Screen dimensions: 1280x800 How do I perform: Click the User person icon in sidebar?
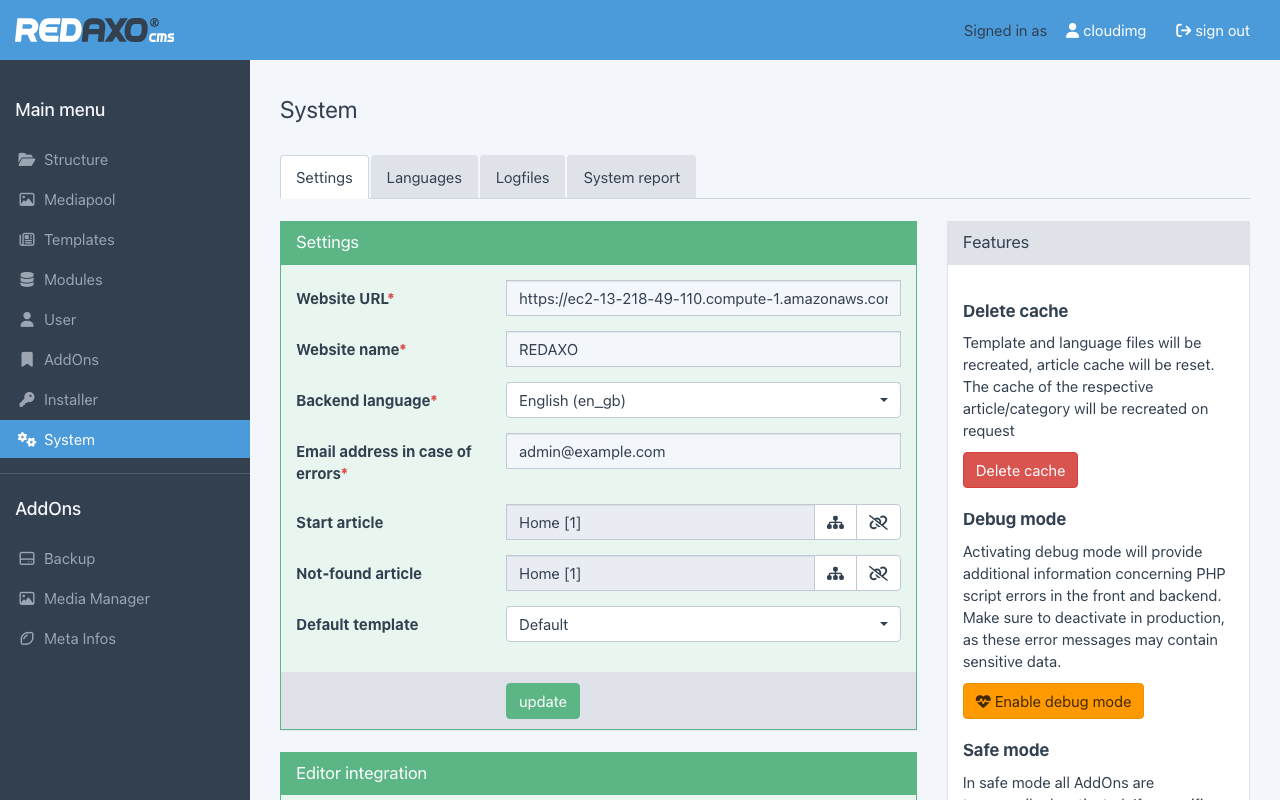tap(27, 320)
